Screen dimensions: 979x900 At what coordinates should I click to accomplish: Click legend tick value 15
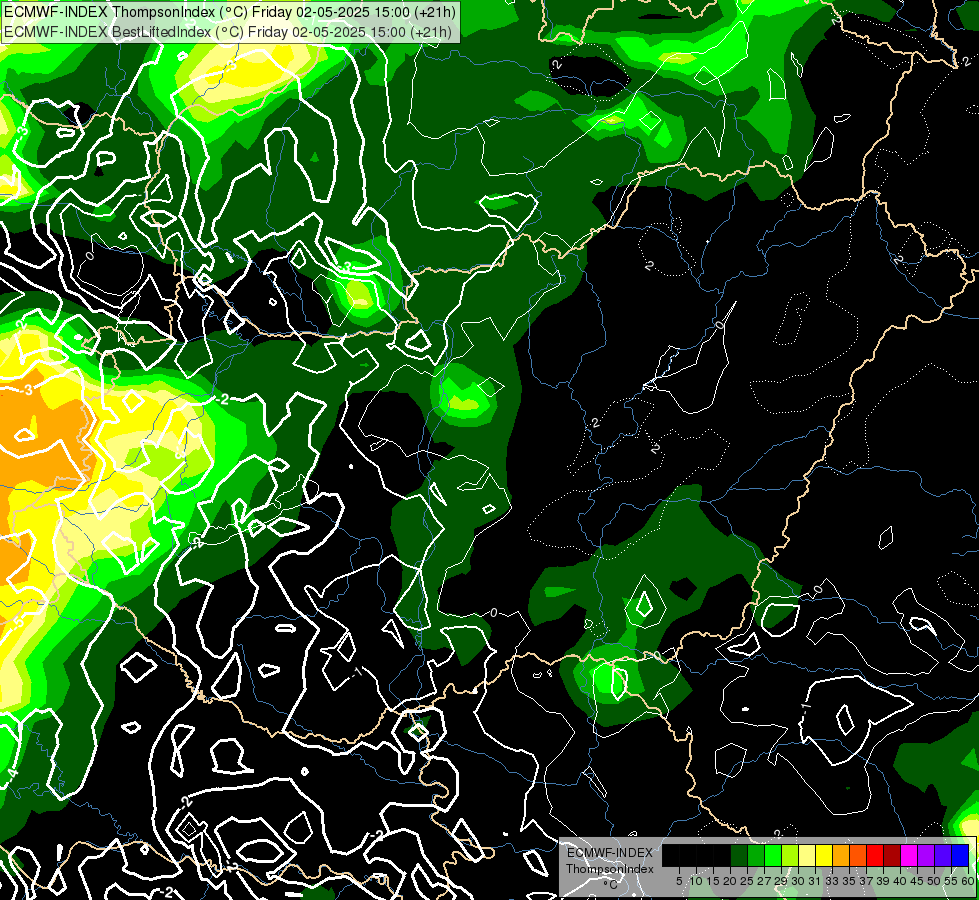(x=713, y=881)
